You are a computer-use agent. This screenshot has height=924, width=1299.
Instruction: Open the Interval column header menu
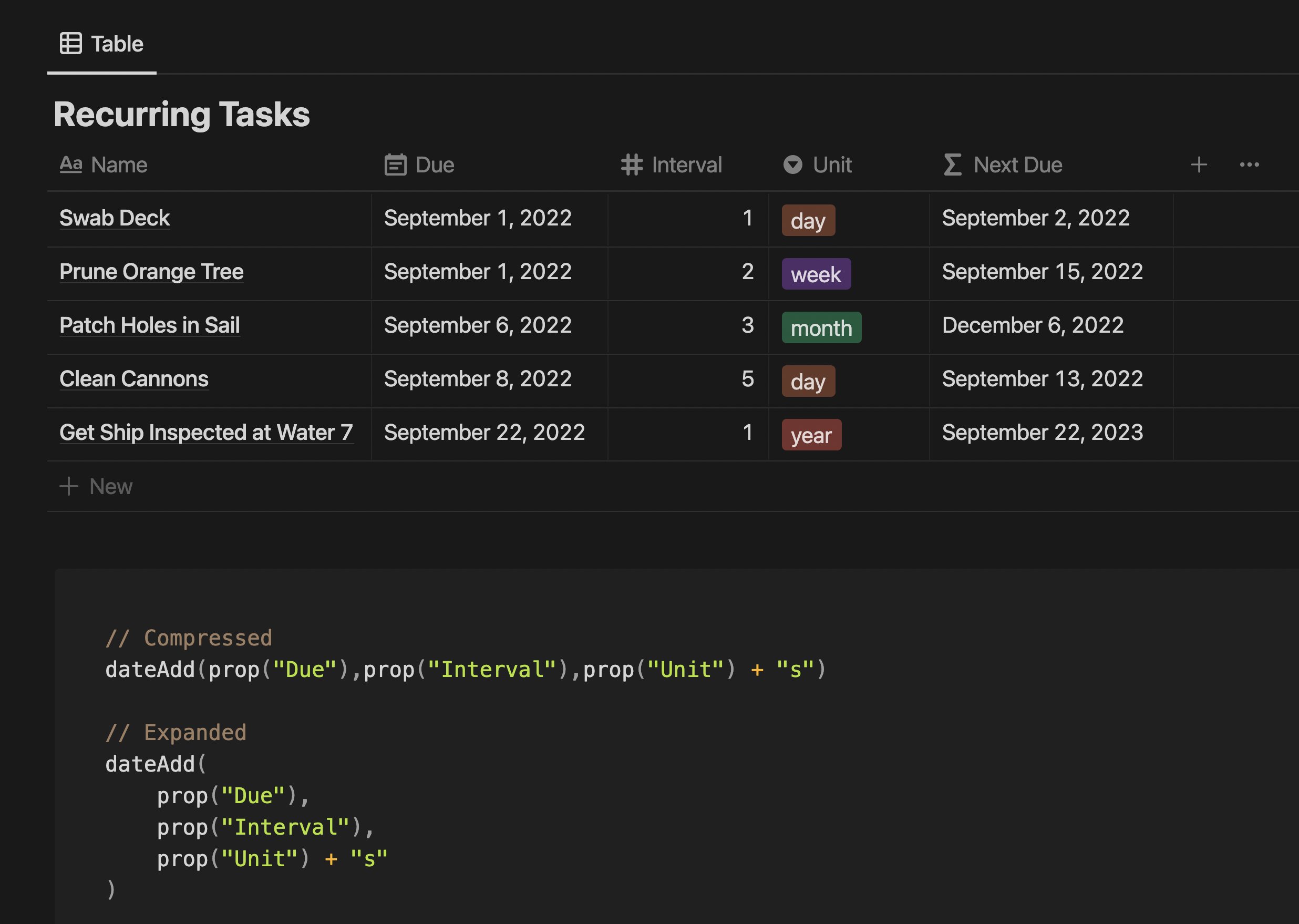pyautogui.click(x=686, y=165)
